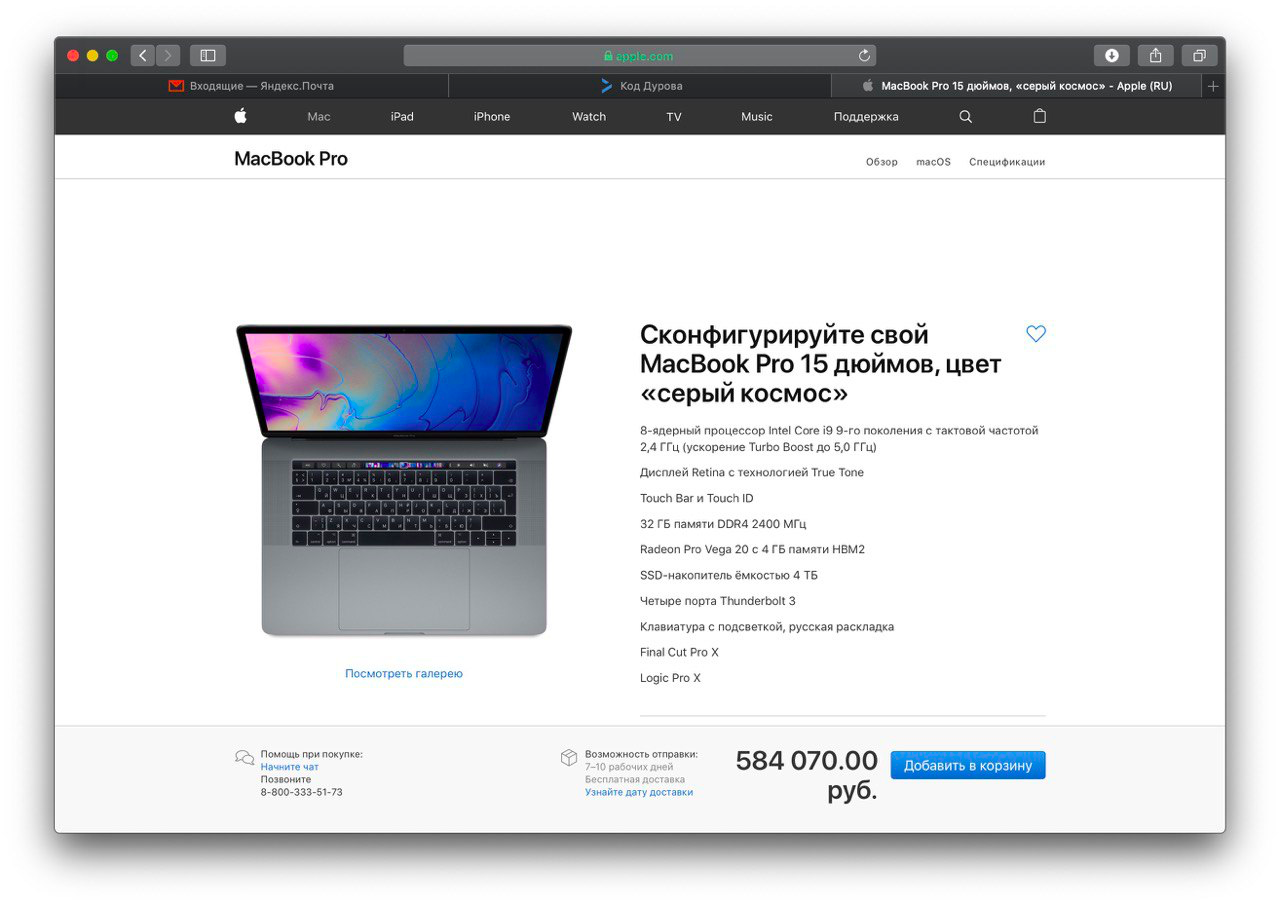Add a new tab with the plus button
Image resolution: width=1280 pixels, height=905 pixels.
coord(1213,86)
